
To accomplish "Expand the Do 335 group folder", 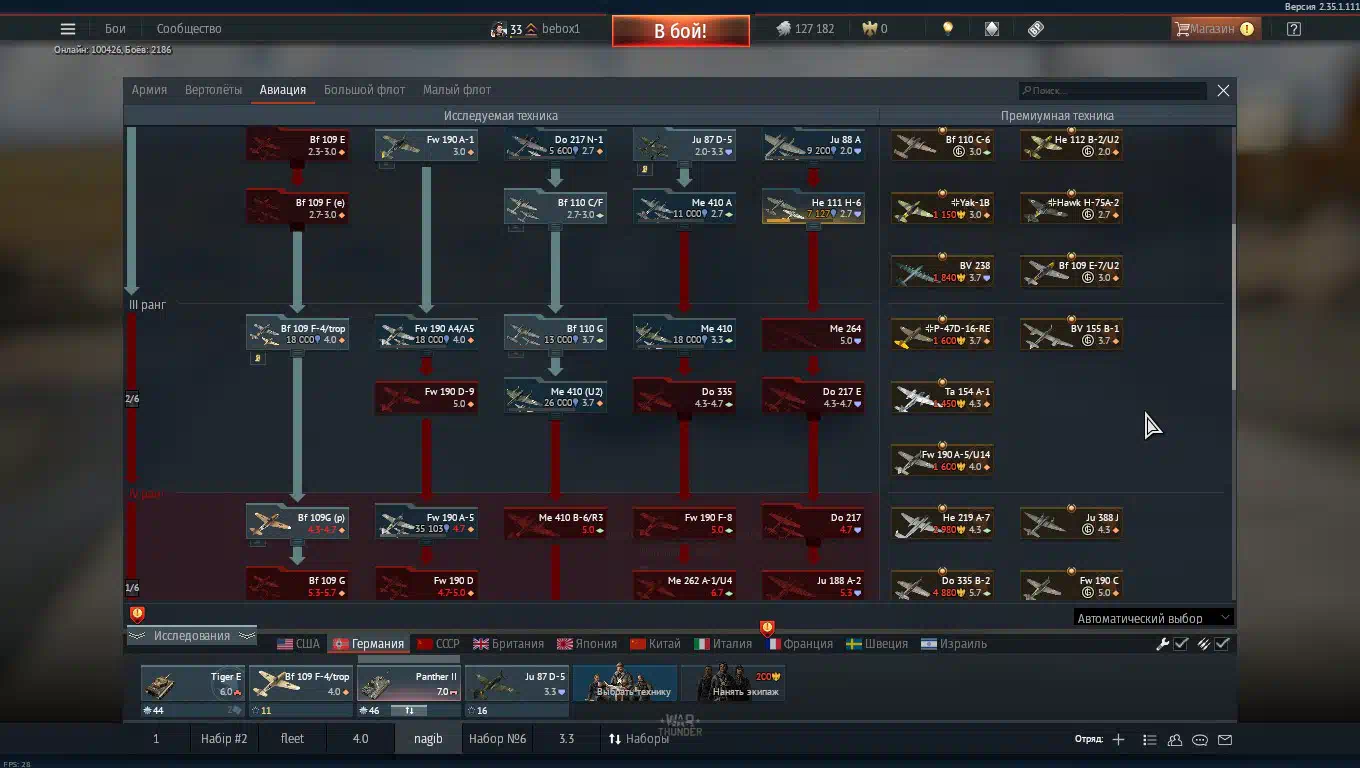I will 684,397.
